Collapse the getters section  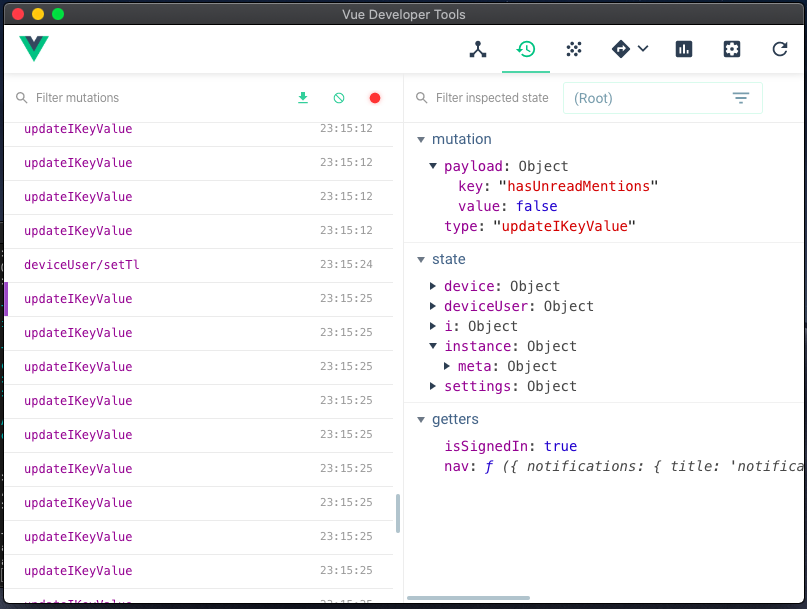tap(421, 420)
